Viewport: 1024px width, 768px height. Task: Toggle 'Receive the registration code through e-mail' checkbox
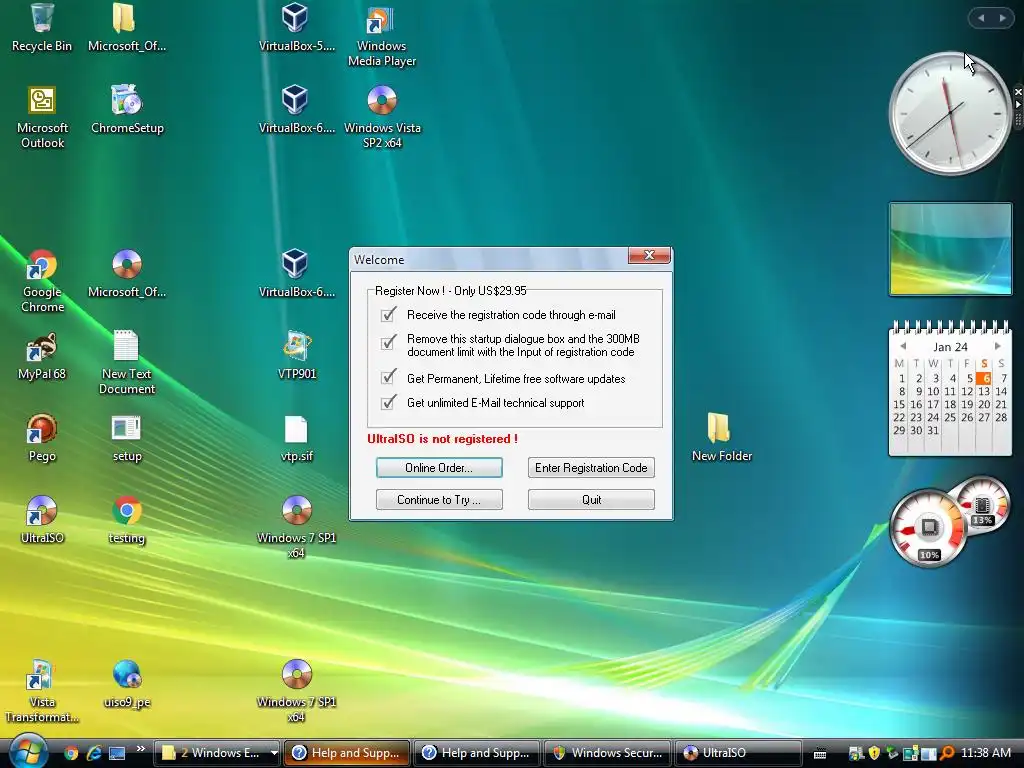388,315
